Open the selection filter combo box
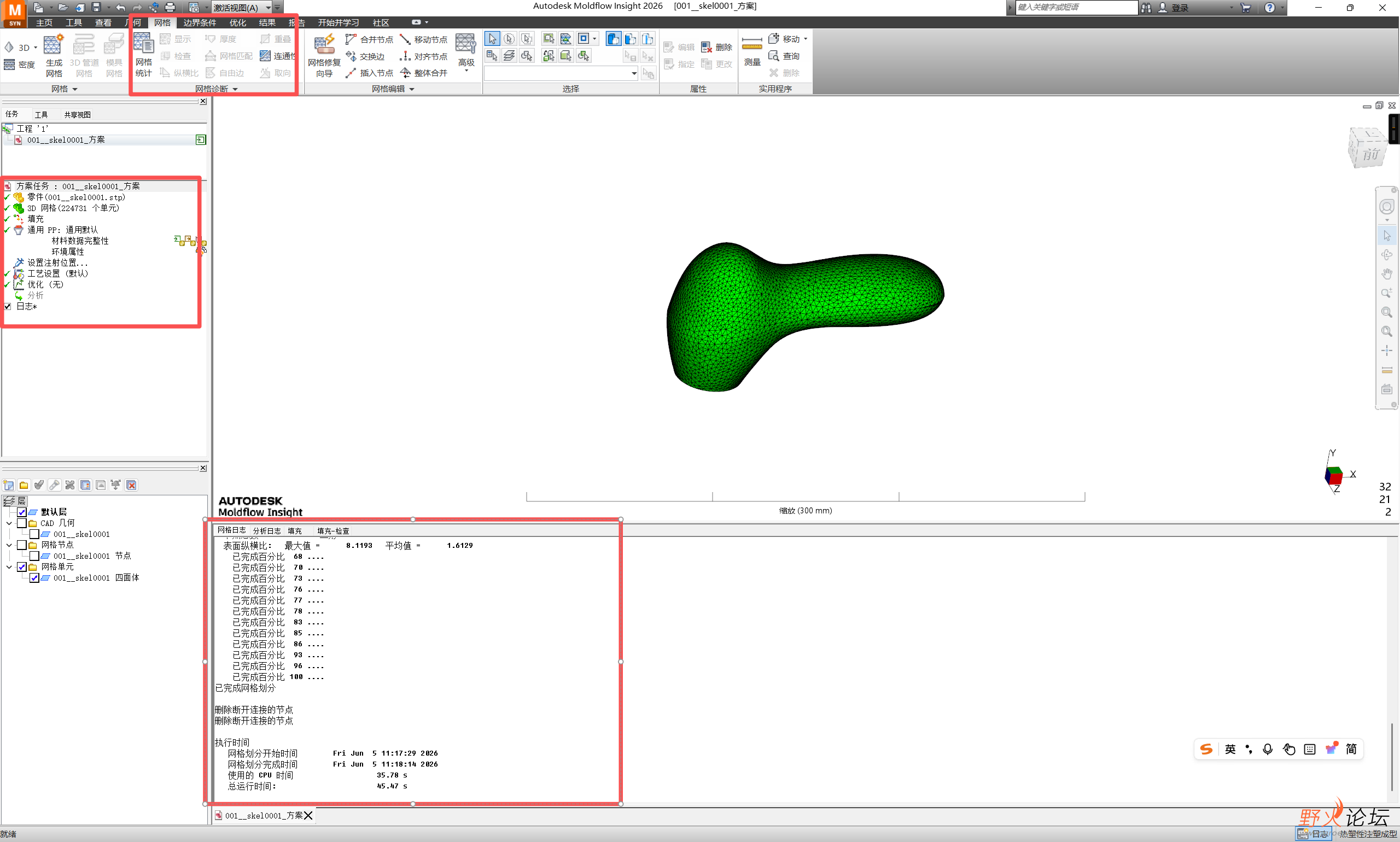1400x842 pixels. pyautogui.click(x=561, y=73)
